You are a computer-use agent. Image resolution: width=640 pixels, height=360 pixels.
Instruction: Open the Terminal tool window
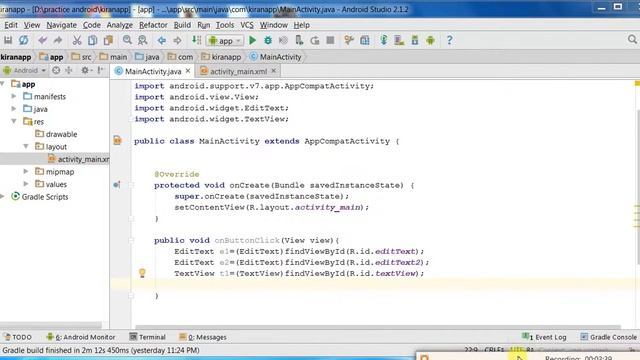(147, 337)
